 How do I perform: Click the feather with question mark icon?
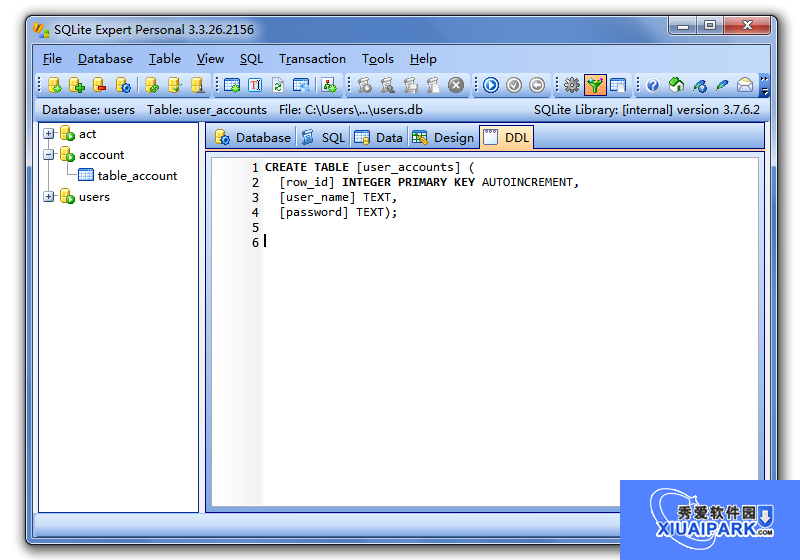[x=699, y=85]
